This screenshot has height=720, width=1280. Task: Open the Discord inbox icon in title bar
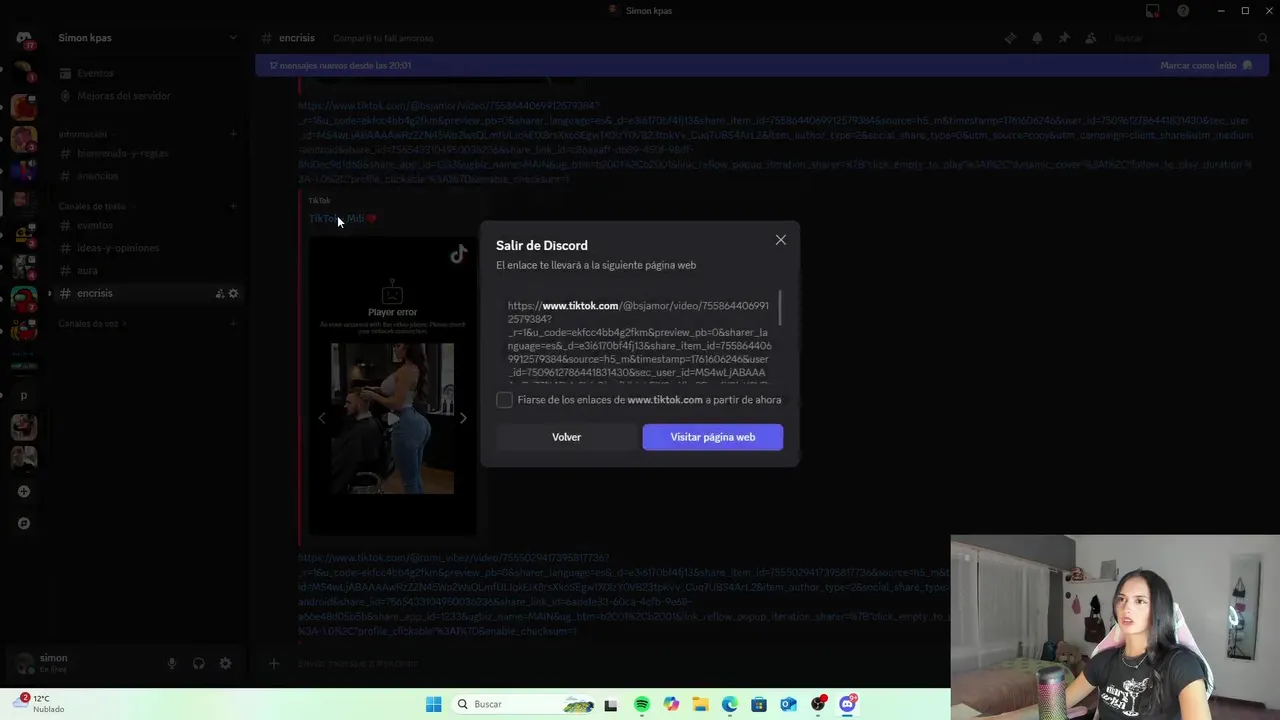tap(1153, 11)
